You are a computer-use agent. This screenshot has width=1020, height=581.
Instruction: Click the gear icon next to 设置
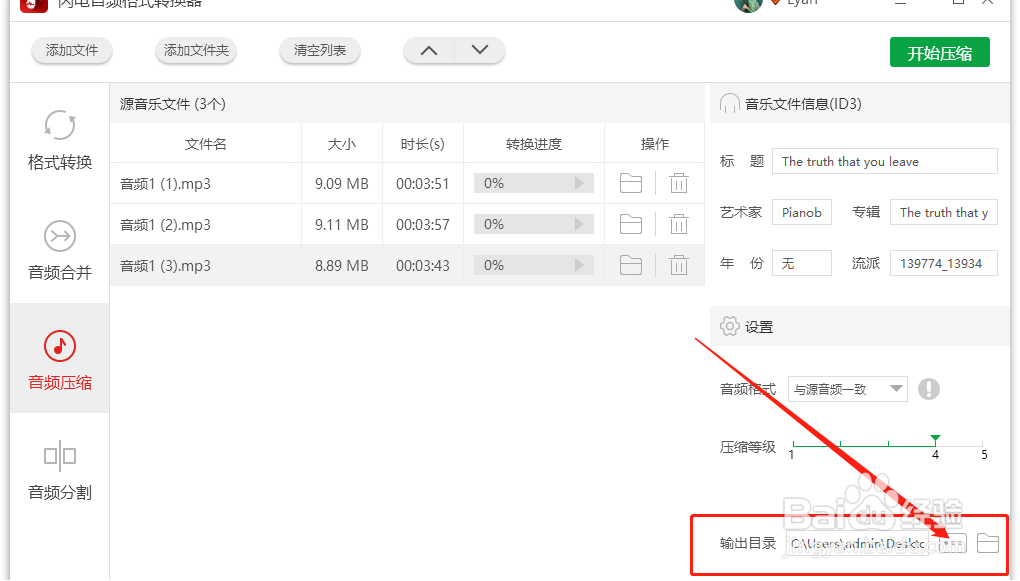coord(729,325)
